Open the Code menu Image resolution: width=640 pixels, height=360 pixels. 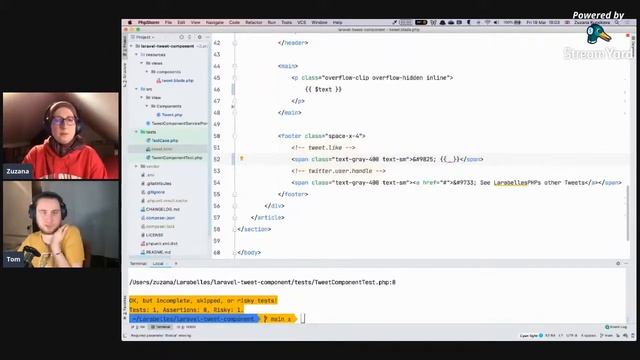click(234, 22)
